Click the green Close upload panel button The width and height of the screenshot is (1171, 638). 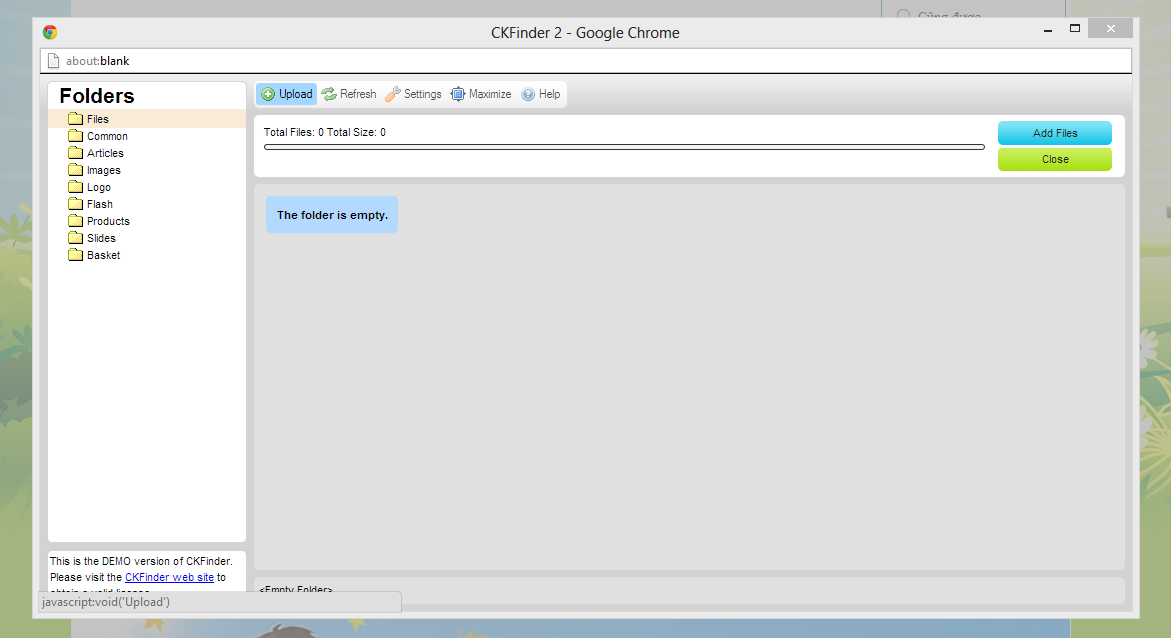tap(1054, 159)
